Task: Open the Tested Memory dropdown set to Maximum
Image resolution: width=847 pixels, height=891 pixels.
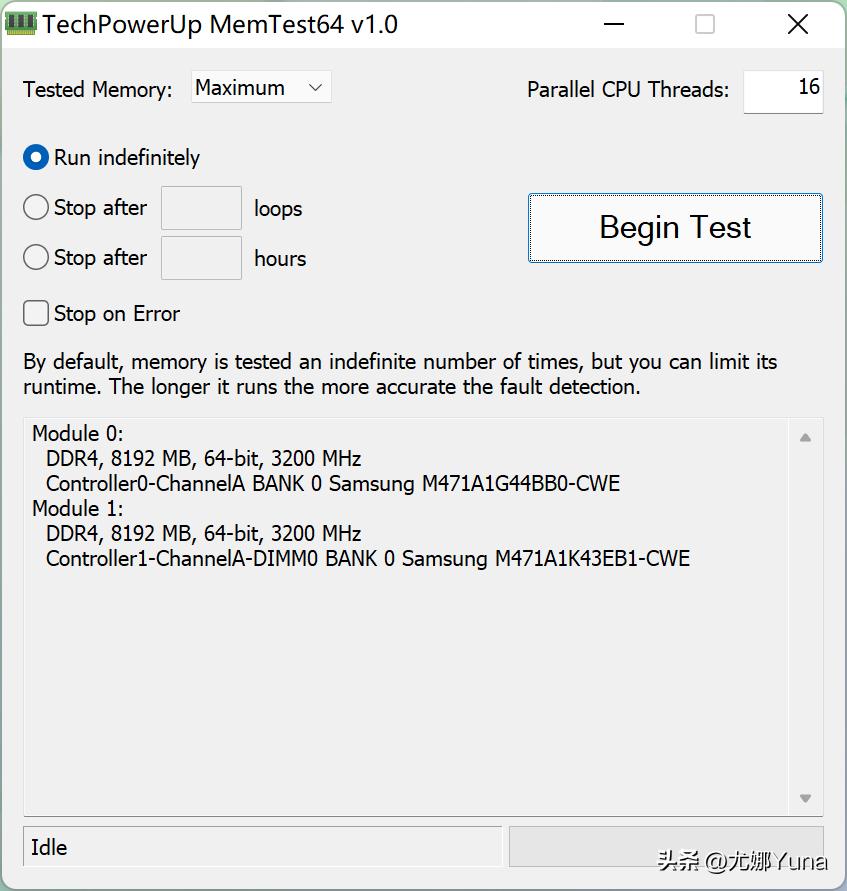Action: pos(261,88)
